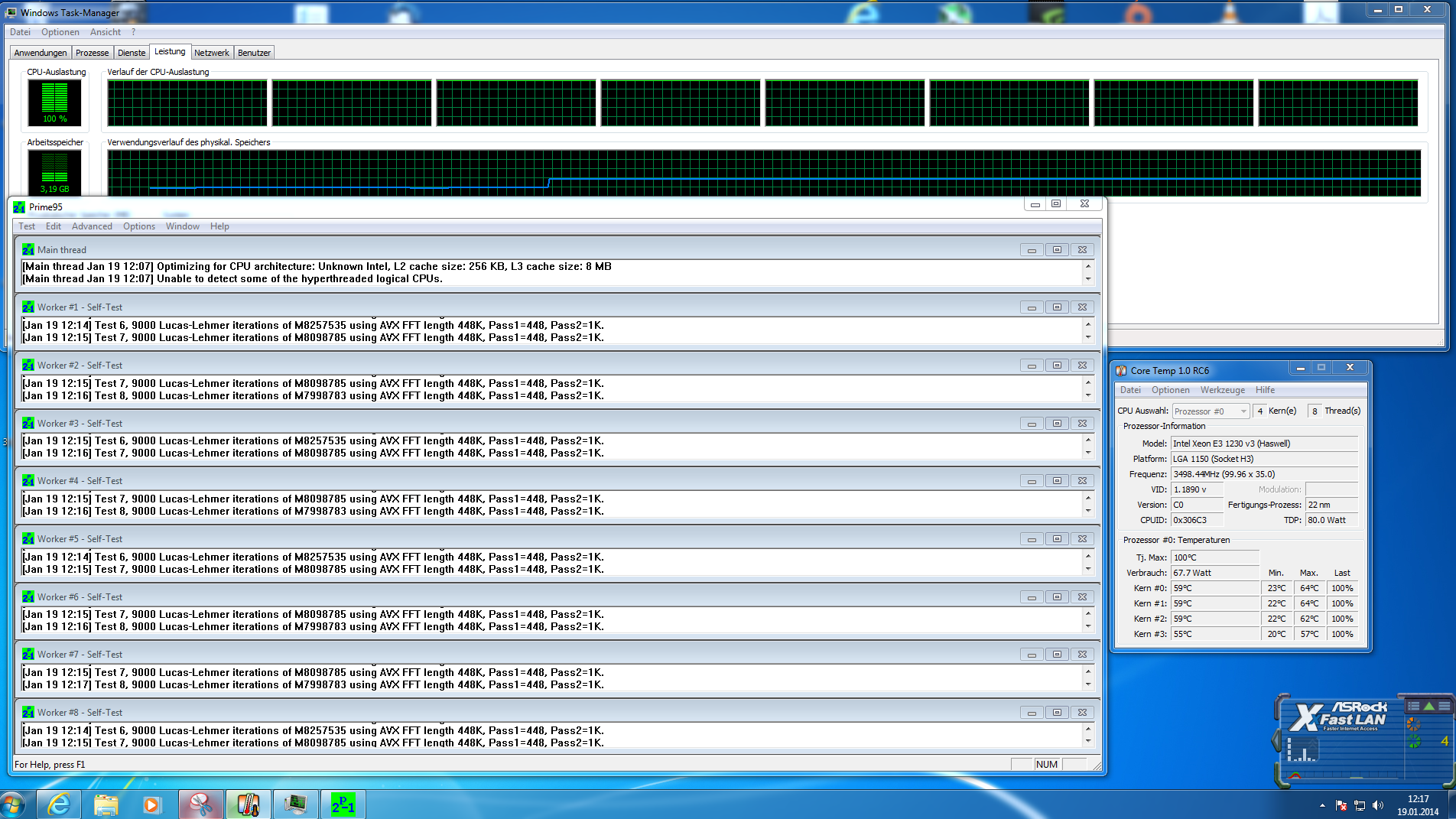
Task: Click the Prime95 icon in the taskbar
Action: [x=343, y=804]
